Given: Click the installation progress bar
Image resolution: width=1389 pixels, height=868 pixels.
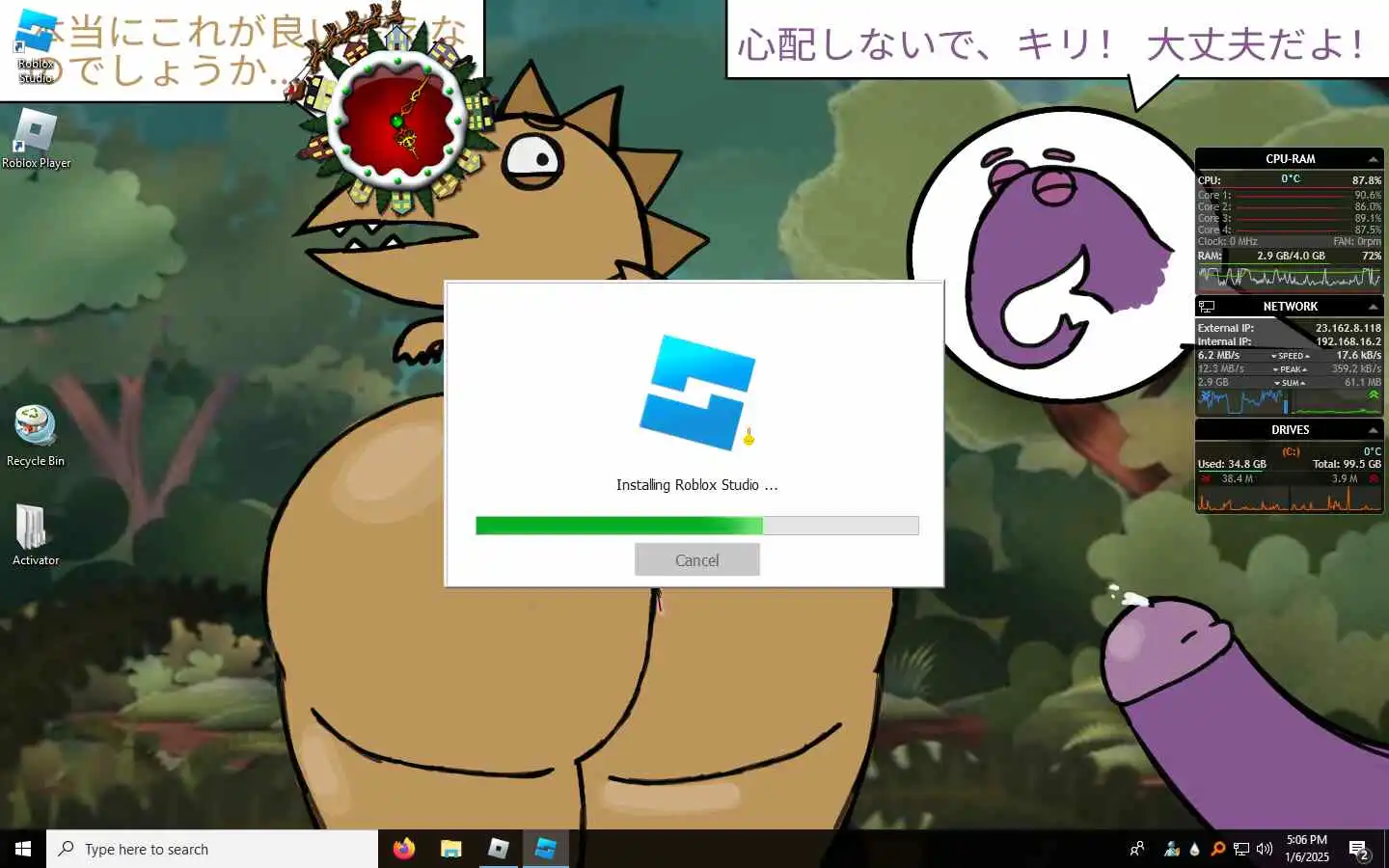Looking at the screenshot, I should pyautogui.click(x=696, y=526).
